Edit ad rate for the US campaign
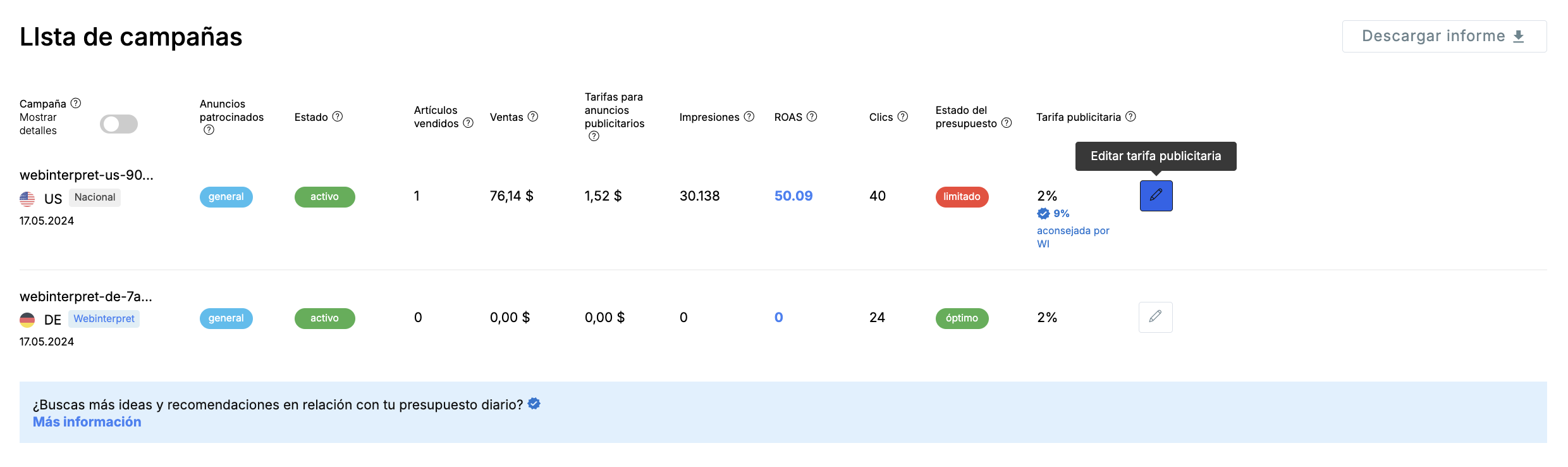 (1156, 196)
